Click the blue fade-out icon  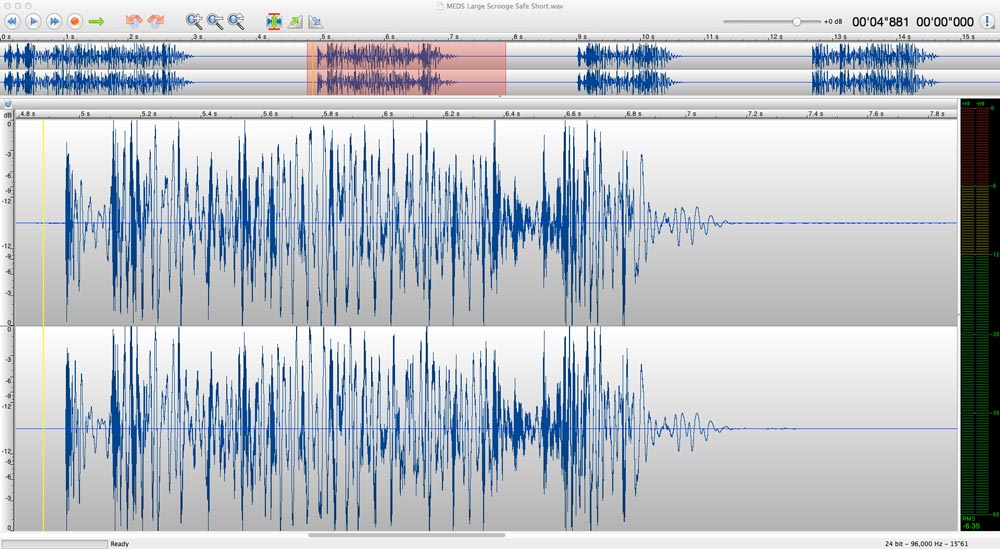[315, 21]
